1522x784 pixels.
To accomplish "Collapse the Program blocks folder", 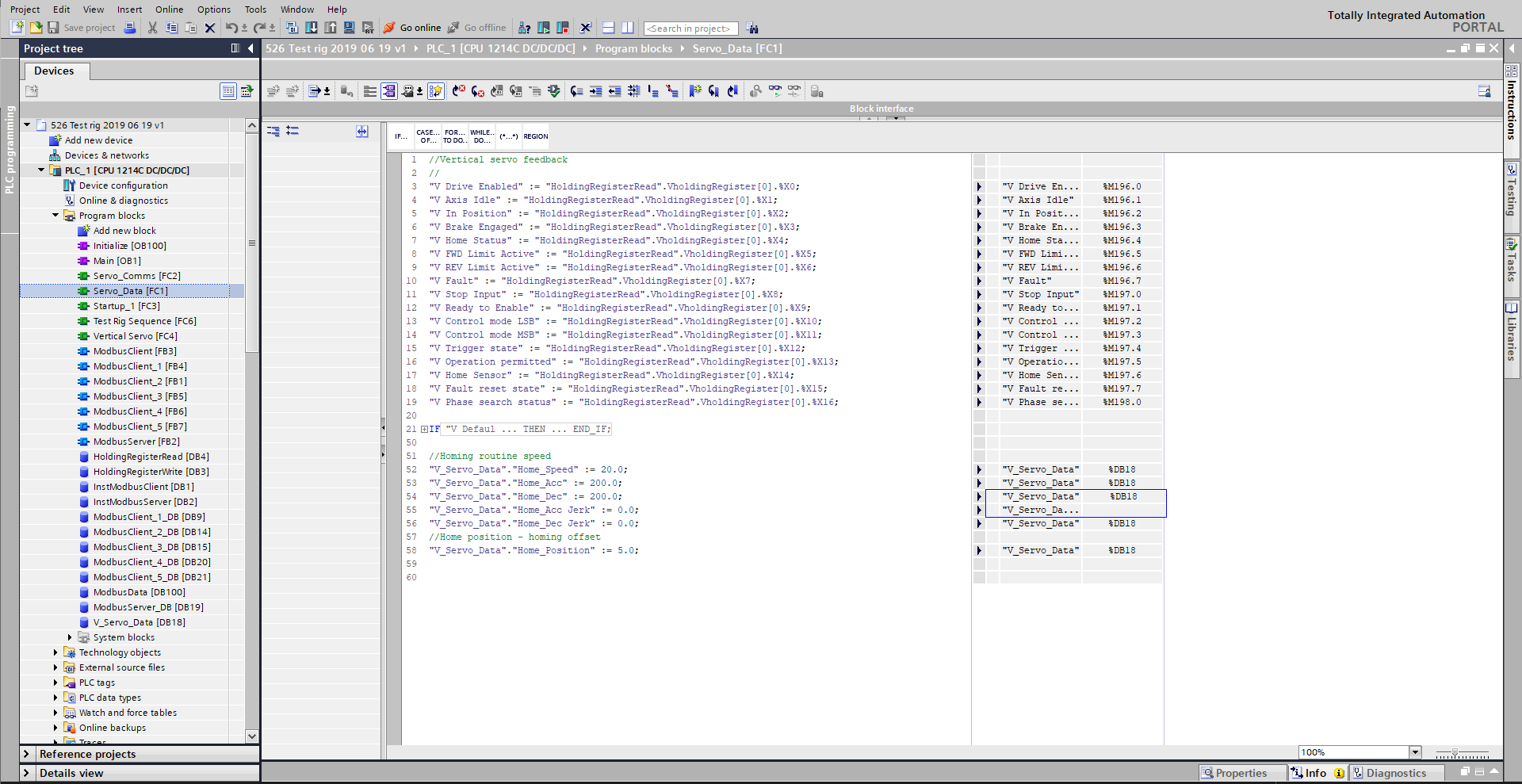I will [55, 216].
